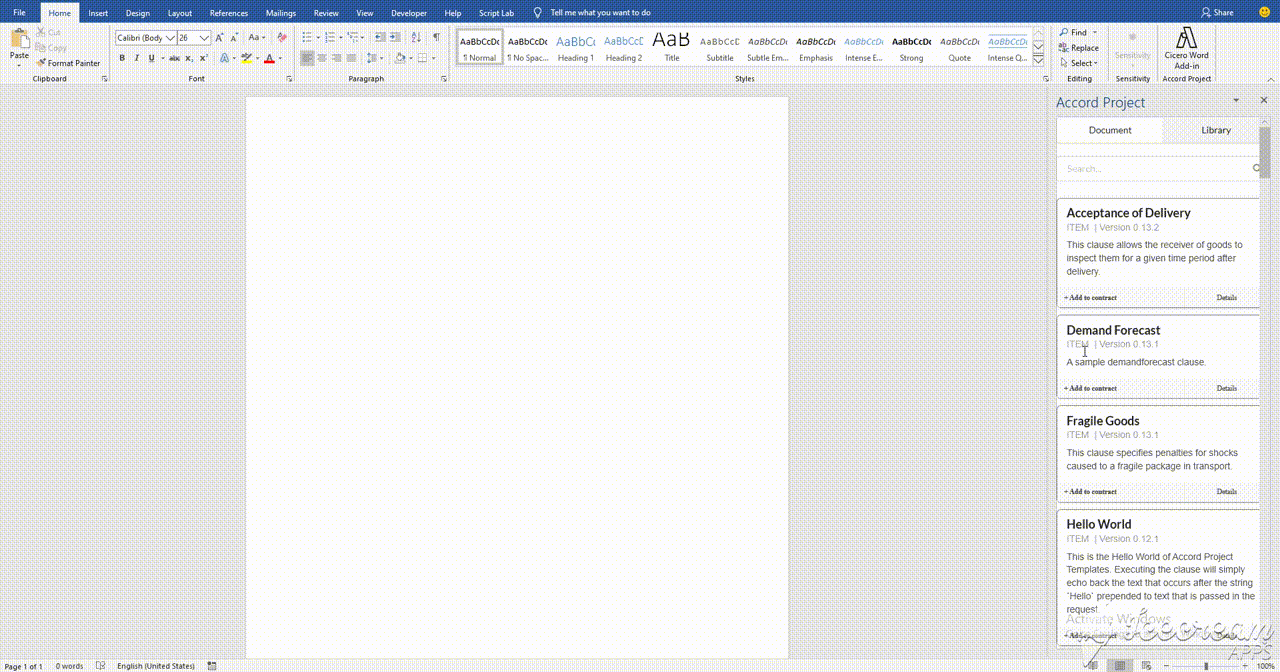Screen dimensions: 1280x672
Task: Toggle show paragraph marks
Action: (436, 37)
